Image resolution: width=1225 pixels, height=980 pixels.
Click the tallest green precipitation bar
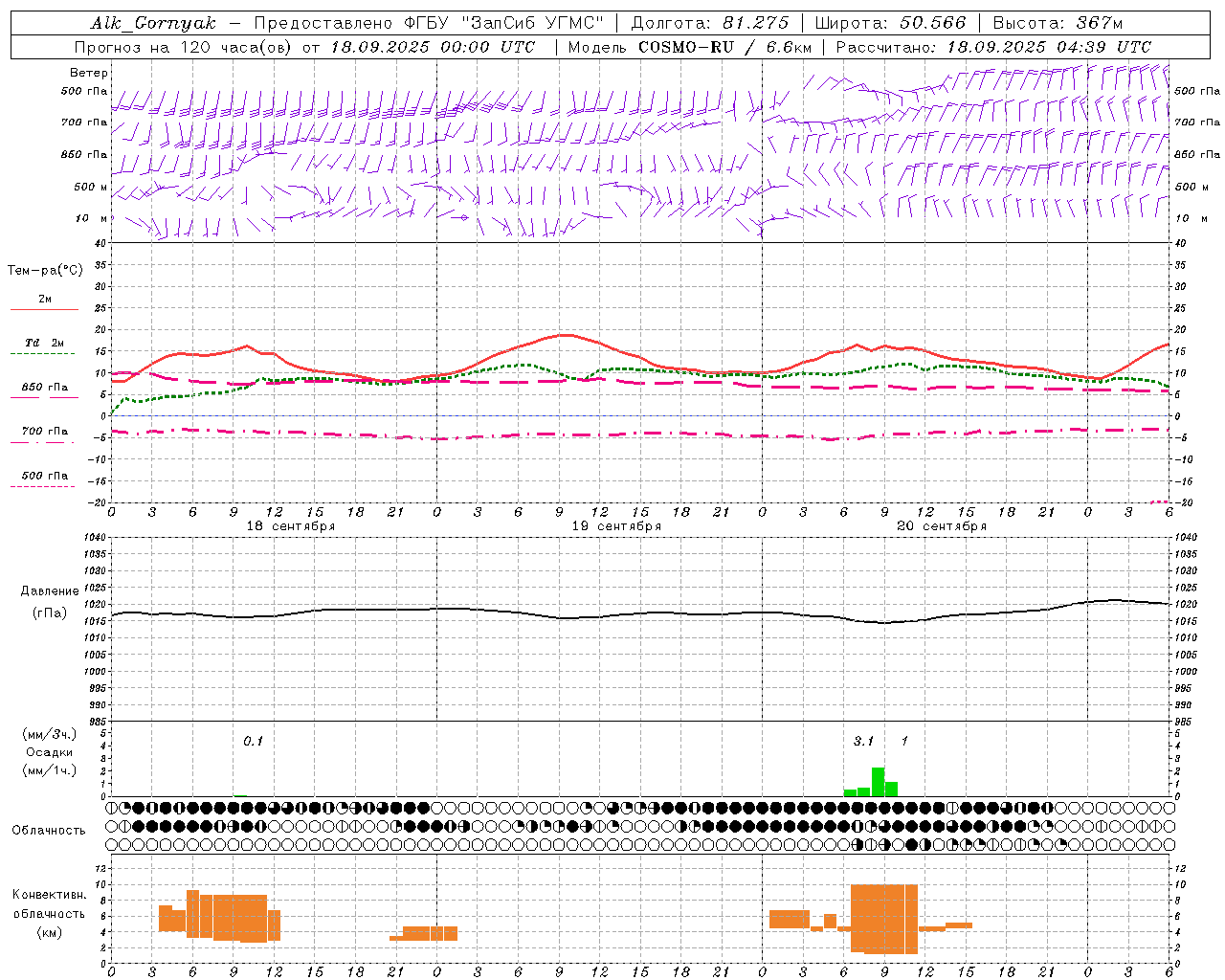click(878, 782)
